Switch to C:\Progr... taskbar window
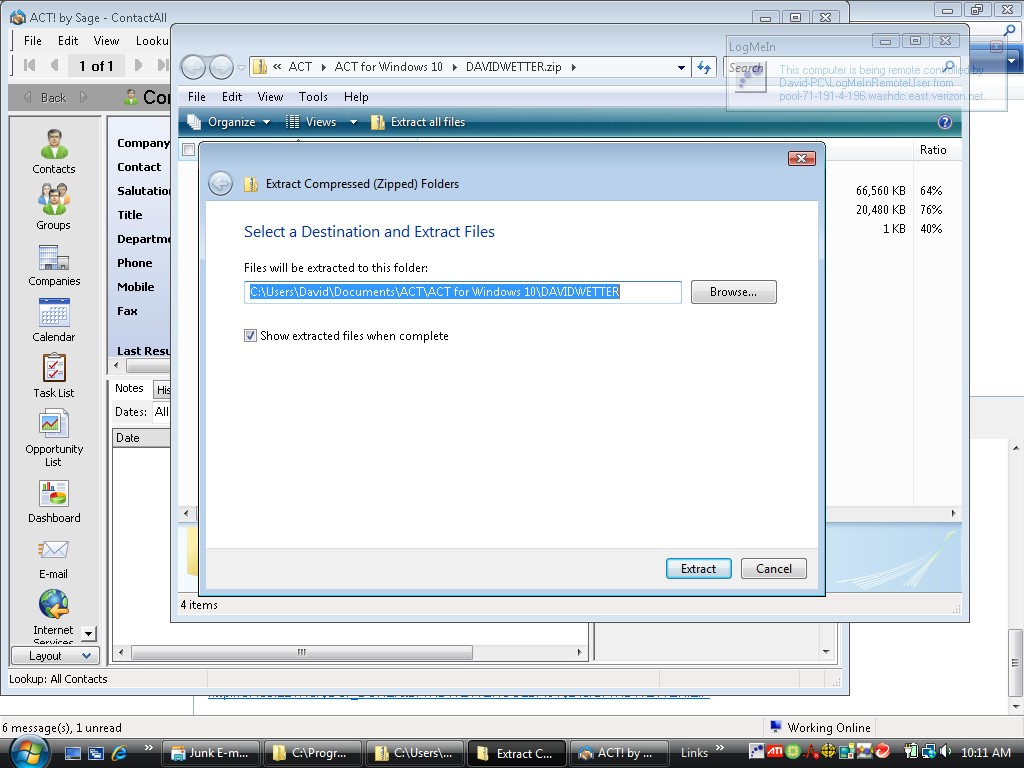This screenshot has width=1024, height=768. (312, 753)
